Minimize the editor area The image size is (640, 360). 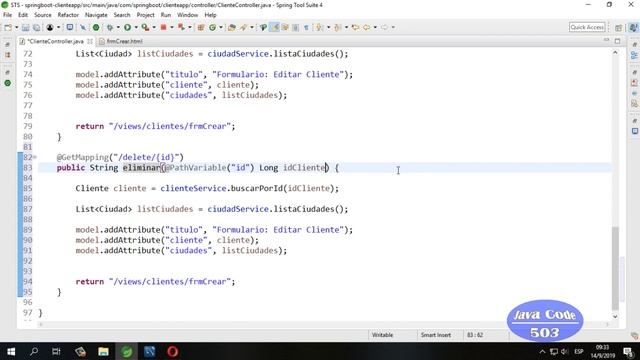[x=607, y=40]
